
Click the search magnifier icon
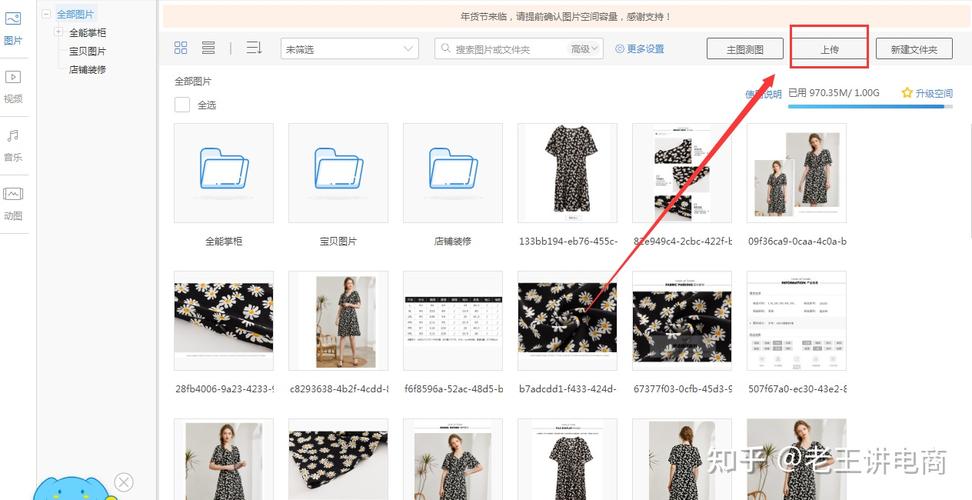click(445, 48)
